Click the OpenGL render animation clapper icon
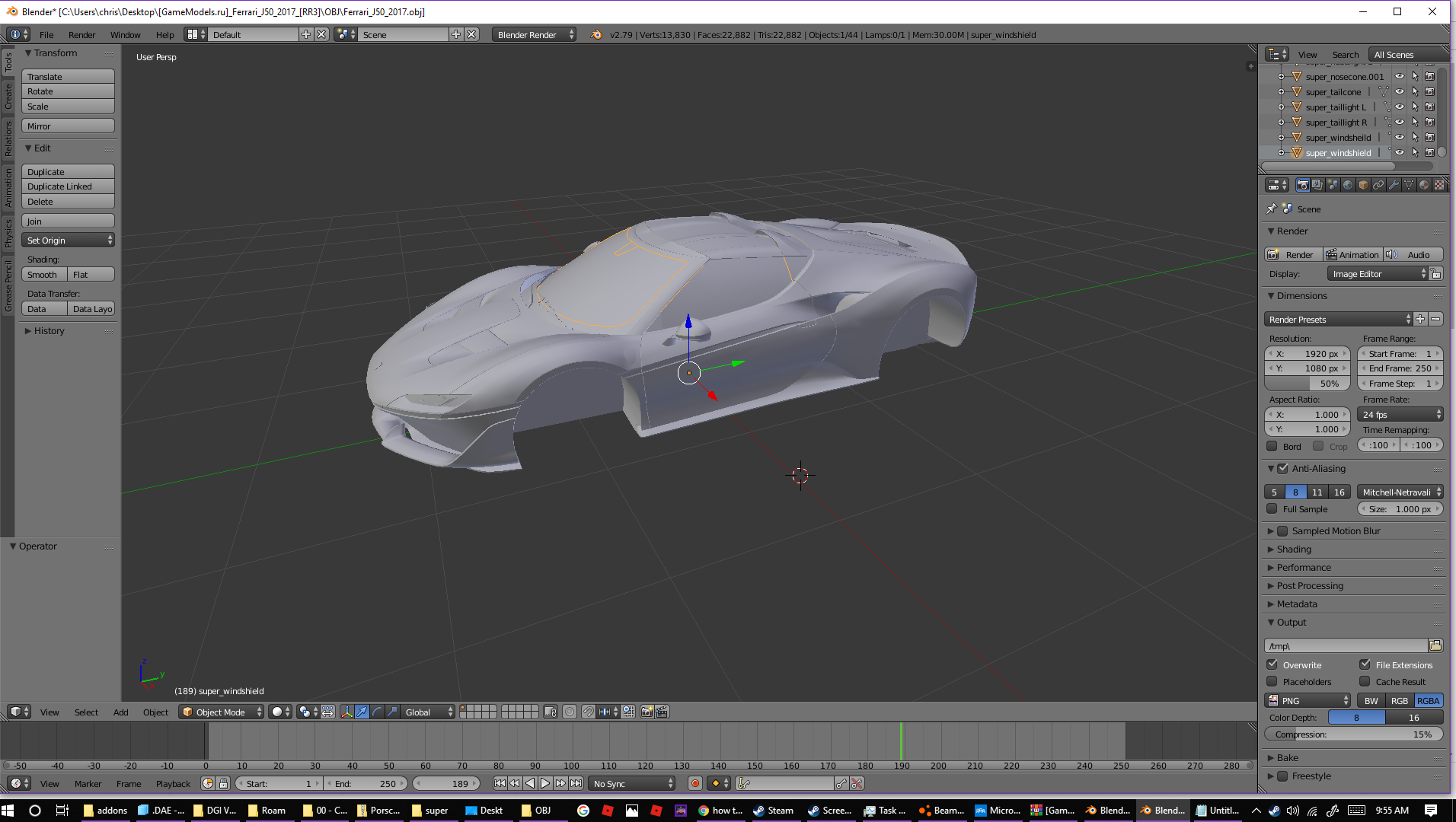The width and height of the screenshot is (1456, 822). [662, 712]
